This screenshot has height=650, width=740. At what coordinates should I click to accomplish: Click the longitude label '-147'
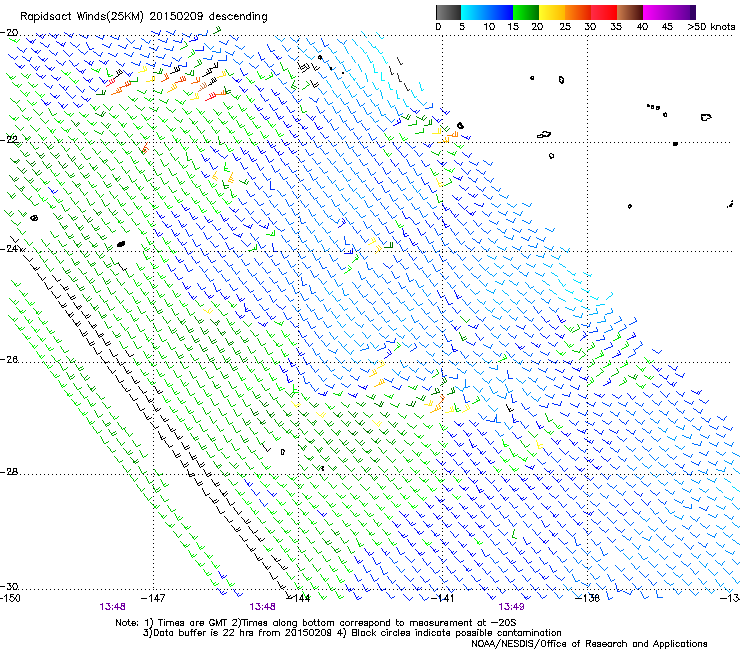pos(153,599)
